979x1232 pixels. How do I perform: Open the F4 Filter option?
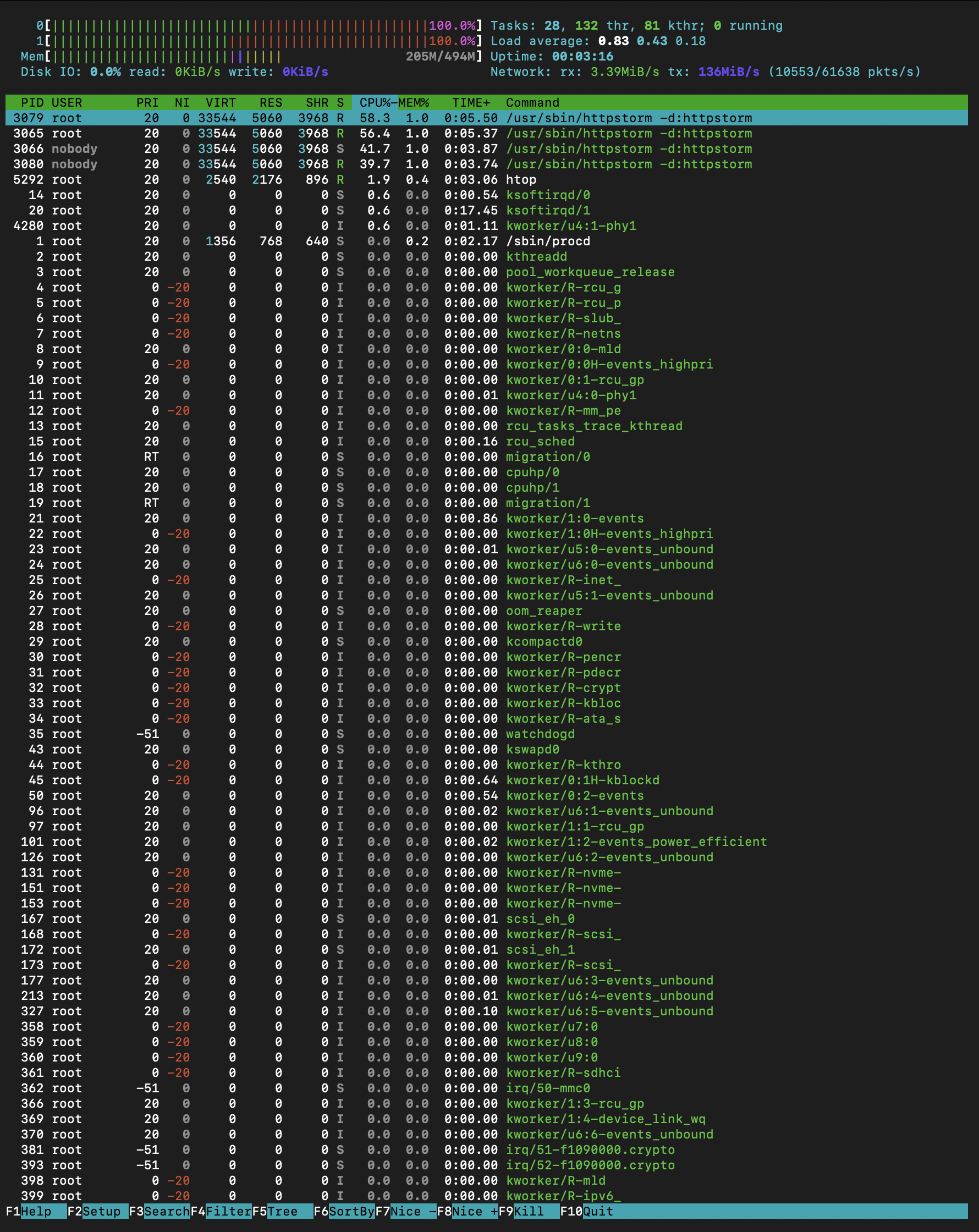[221, 1211]
